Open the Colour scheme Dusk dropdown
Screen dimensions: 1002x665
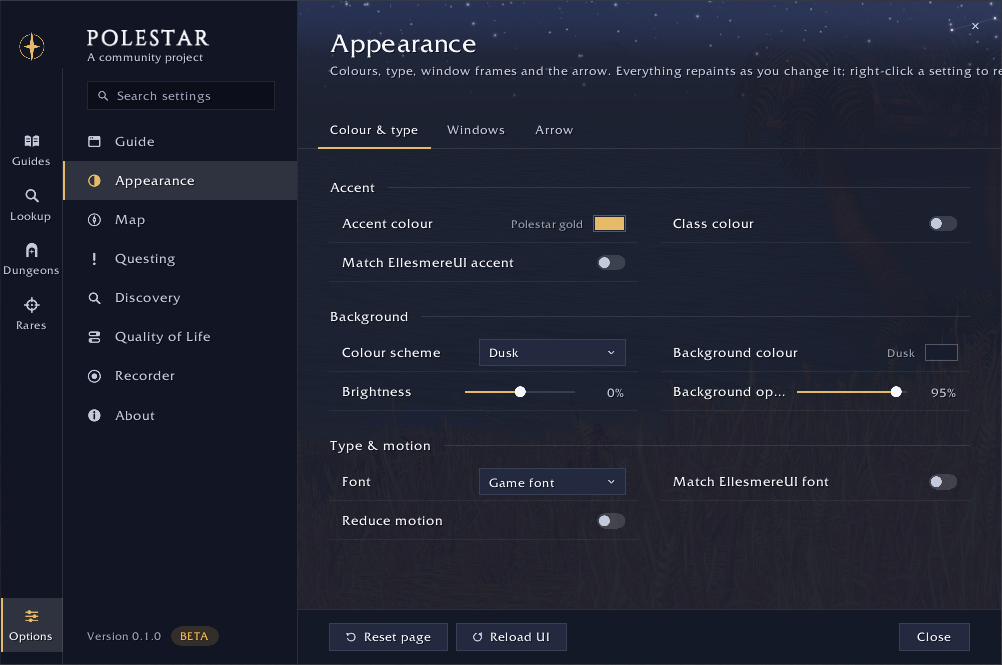552,353
